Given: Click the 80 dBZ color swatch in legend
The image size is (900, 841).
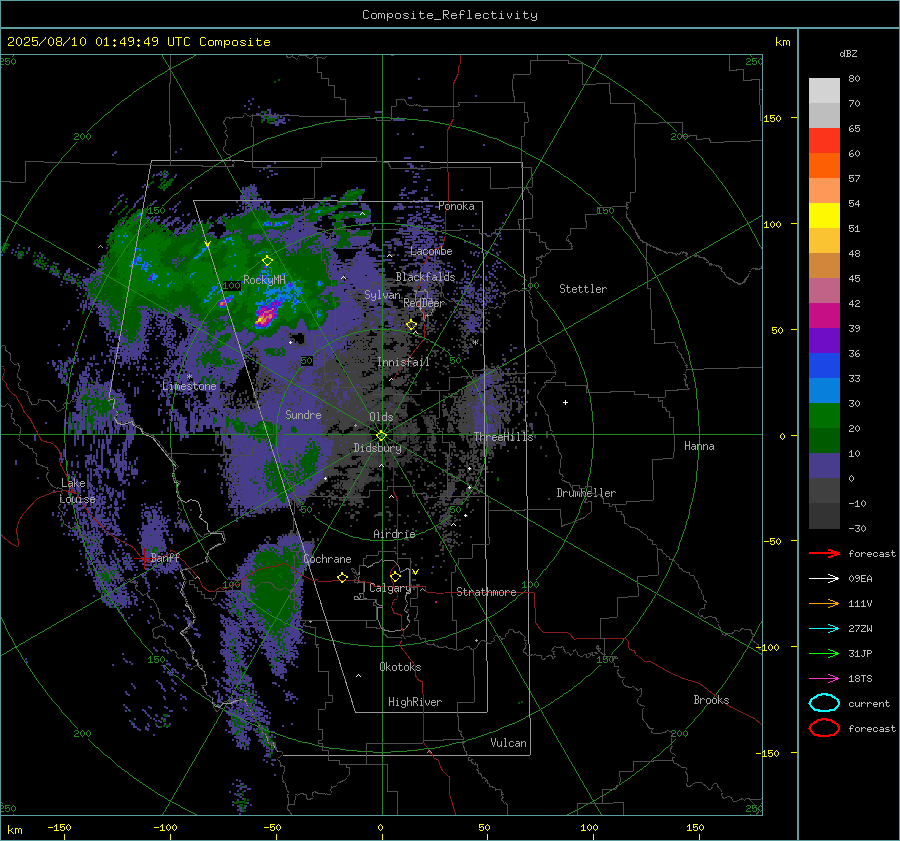Looking at the screenshot, I should 824,90.
